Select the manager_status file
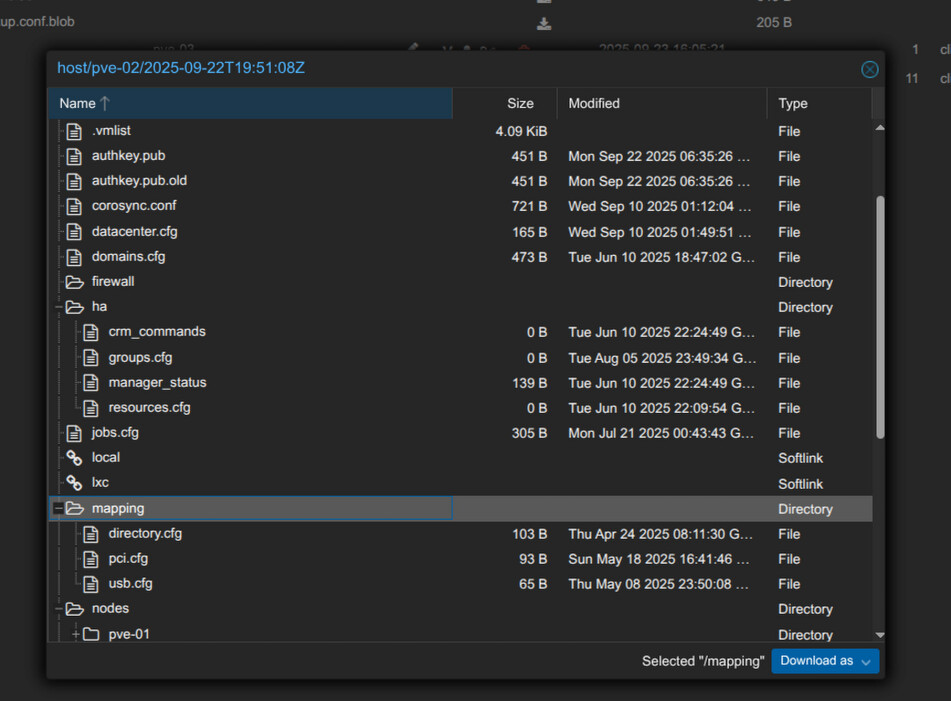This screenshot has height=701, width=951. pos(157,383)
